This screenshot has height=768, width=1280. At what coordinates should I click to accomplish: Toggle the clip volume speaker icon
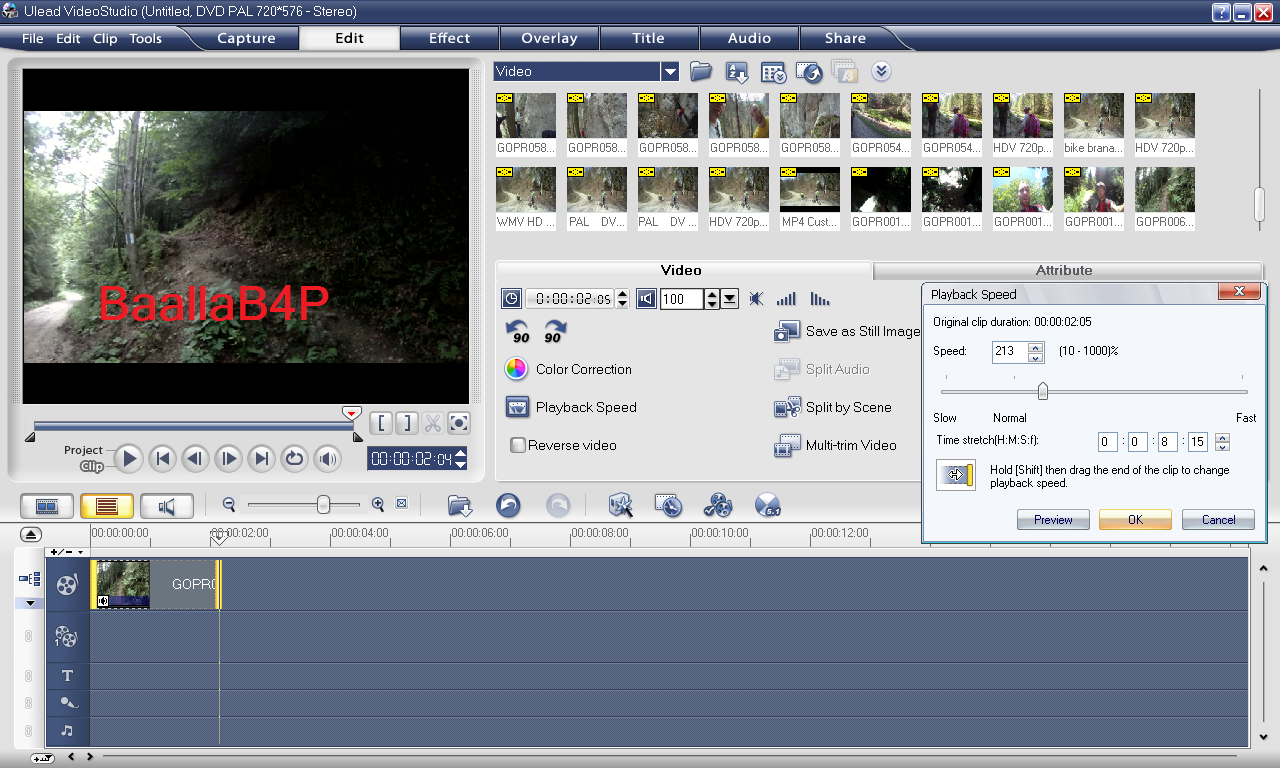click(646, 298)
